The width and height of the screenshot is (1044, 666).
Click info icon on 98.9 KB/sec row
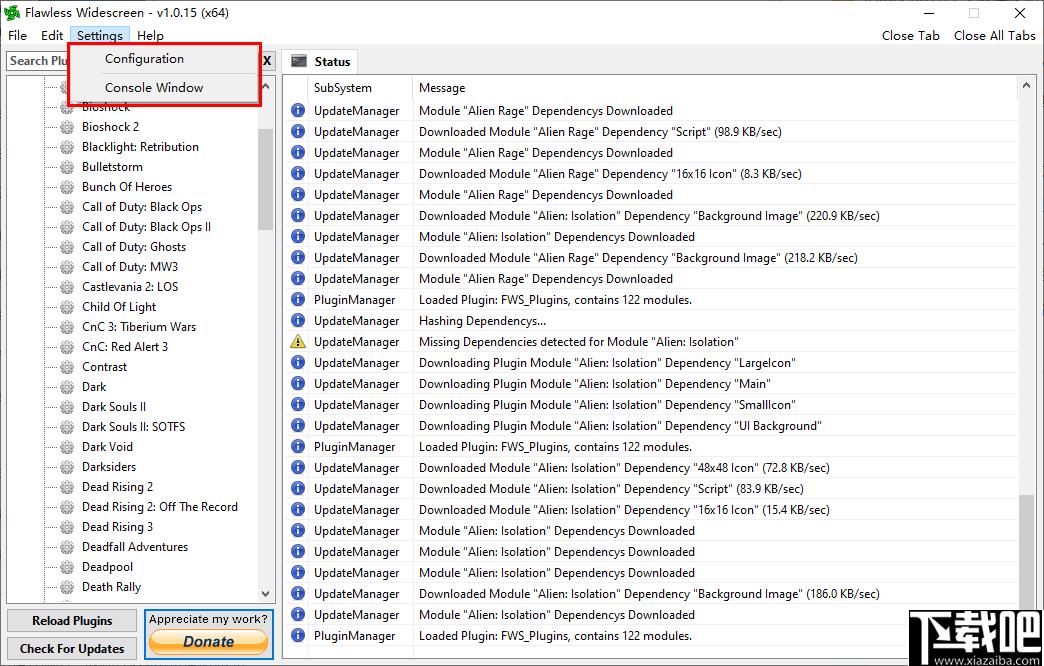(298, 131)
